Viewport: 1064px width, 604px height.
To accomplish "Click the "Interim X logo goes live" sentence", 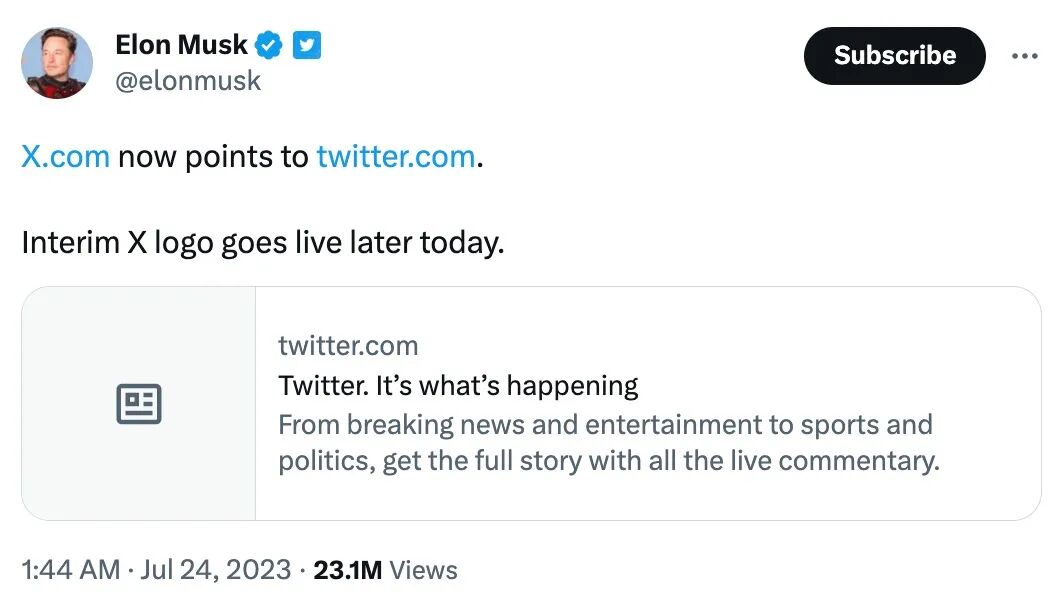I will click(263, 242).
